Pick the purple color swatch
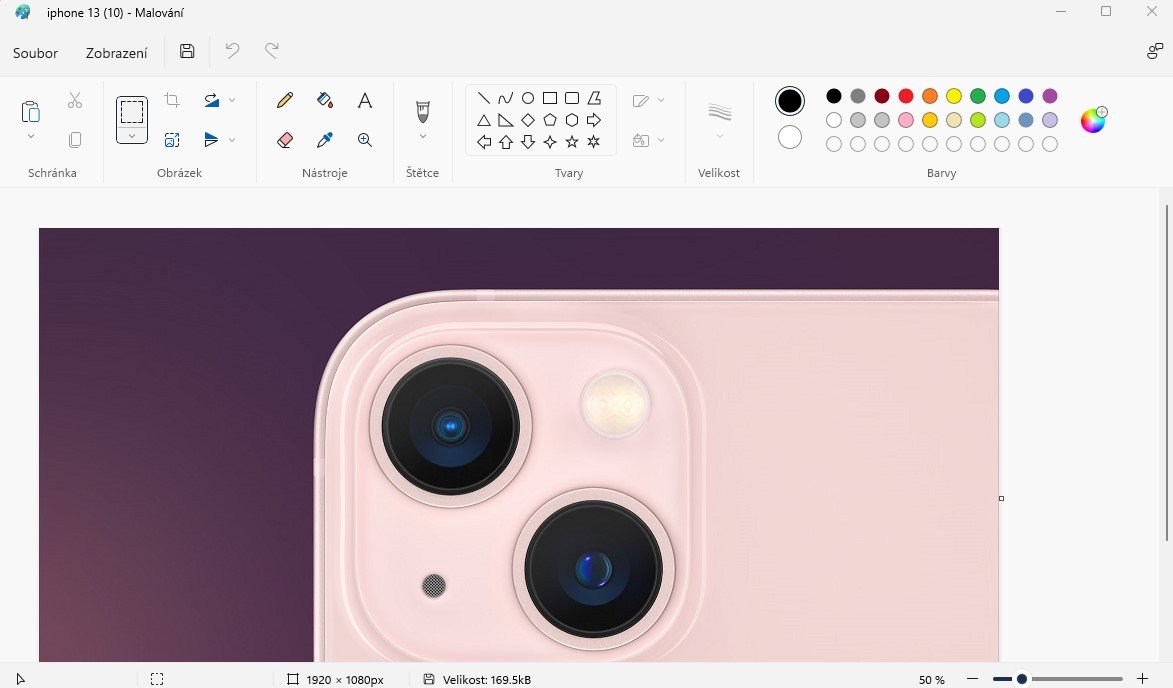1173x688 pixels. 1050,96
